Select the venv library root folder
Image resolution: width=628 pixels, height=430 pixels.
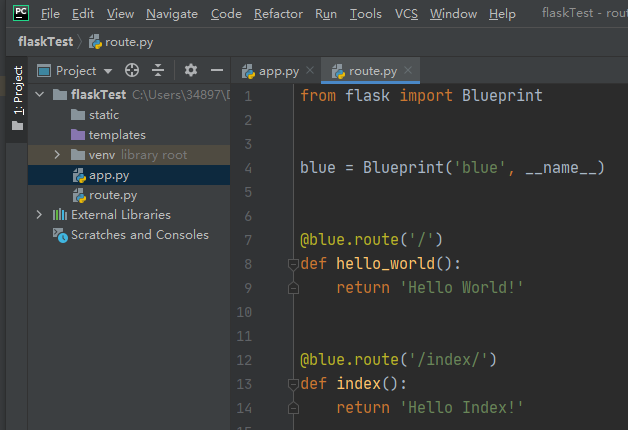(x=129, y=155)
